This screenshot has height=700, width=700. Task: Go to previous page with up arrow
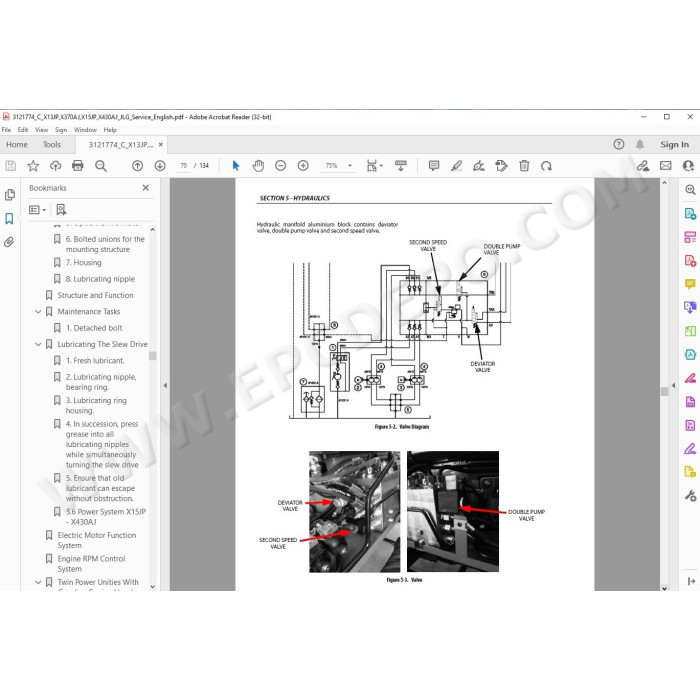pyautogui.click(x=138, y=166)
